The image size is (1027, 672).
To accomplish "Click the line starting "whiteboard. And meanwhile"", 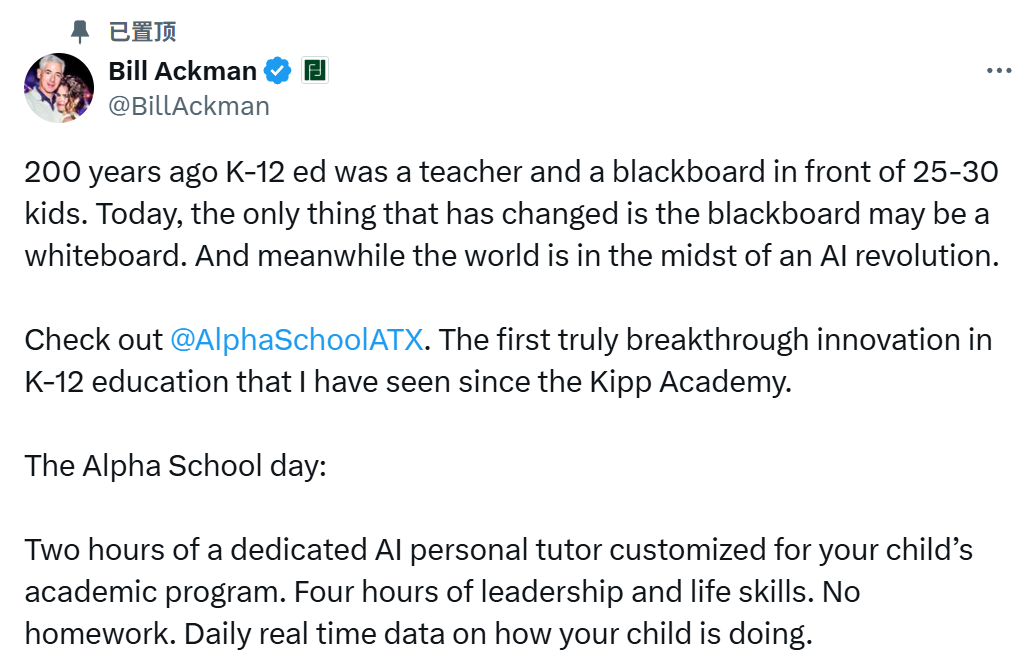I will (x=511, y=255).
